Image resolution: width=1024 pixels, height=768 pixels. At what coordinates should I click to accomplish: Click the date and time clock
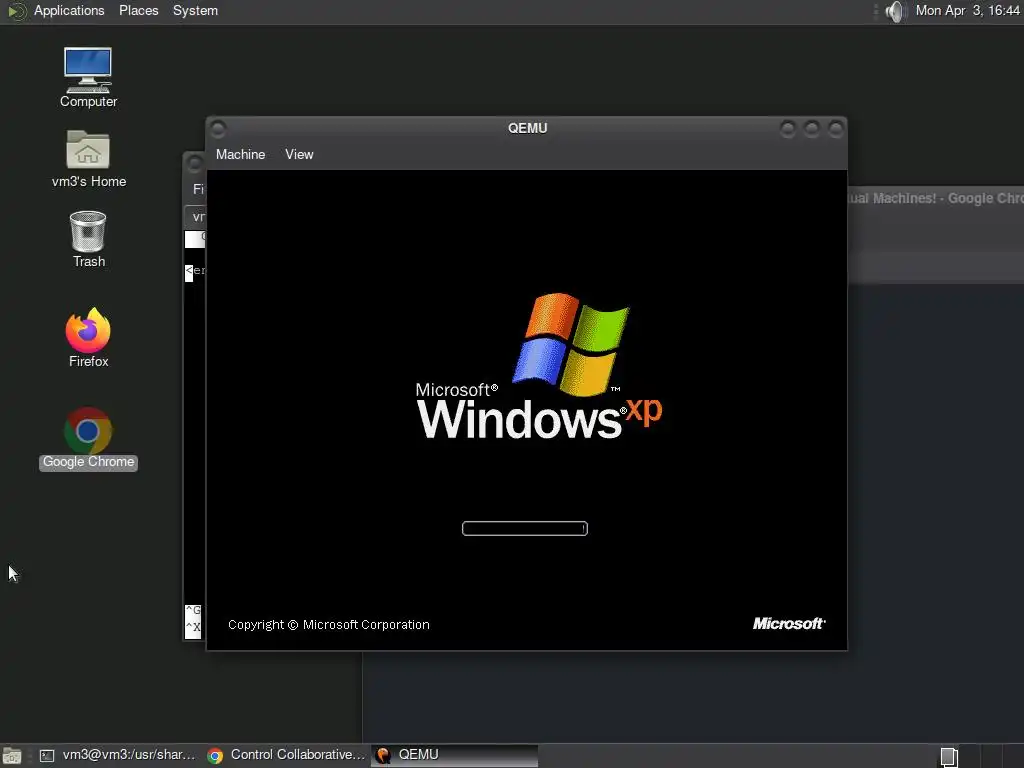point(967,10)
